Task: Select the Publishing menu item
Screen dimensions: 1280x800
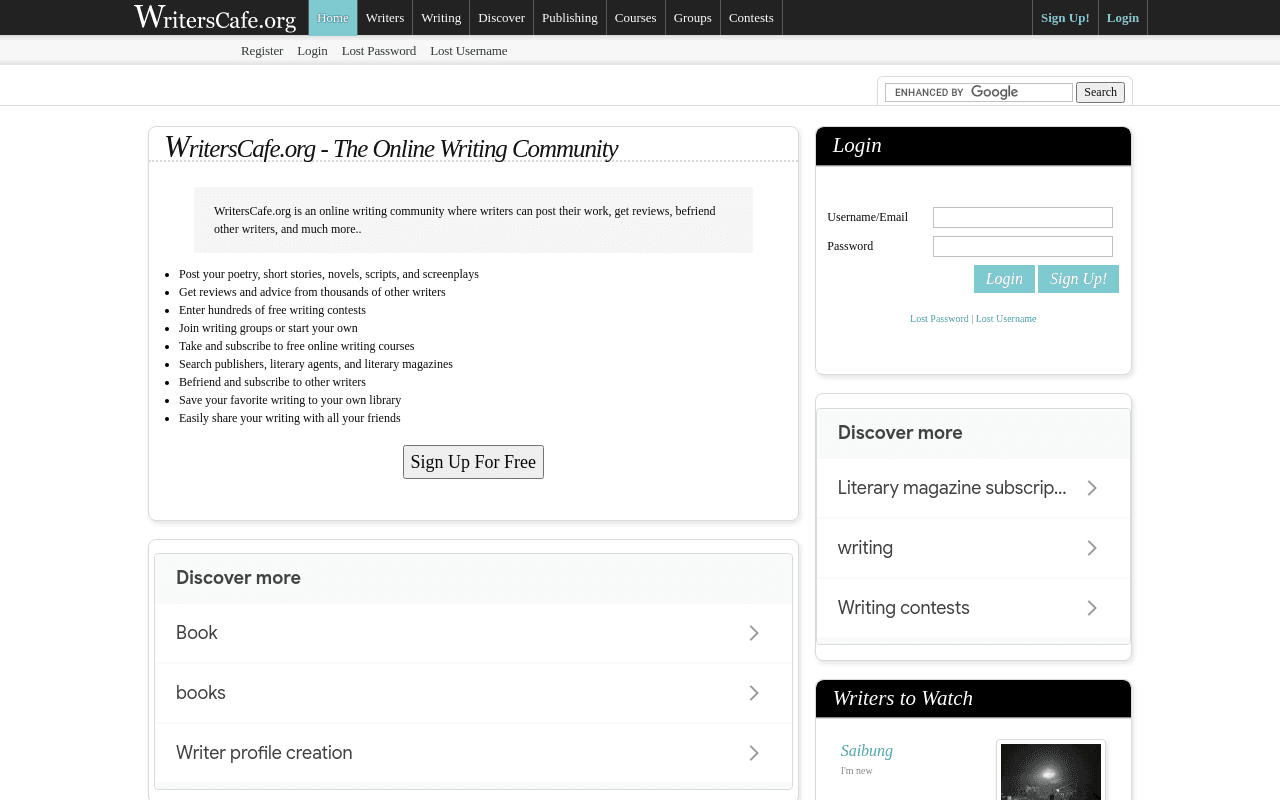Action: 570,17
